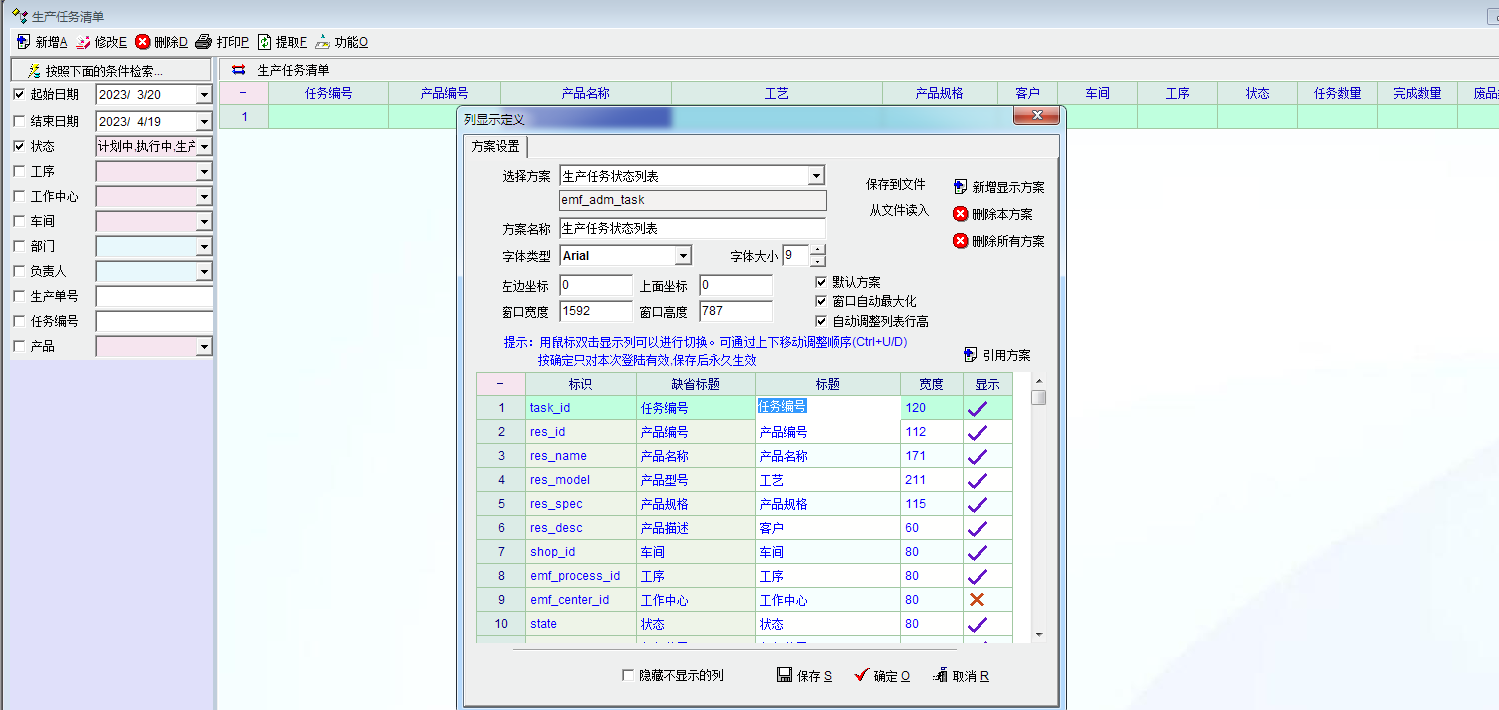1499x710 pixels.
Task: Uncheck the 窗口自动最大化 checkbox
Action: 821,301
